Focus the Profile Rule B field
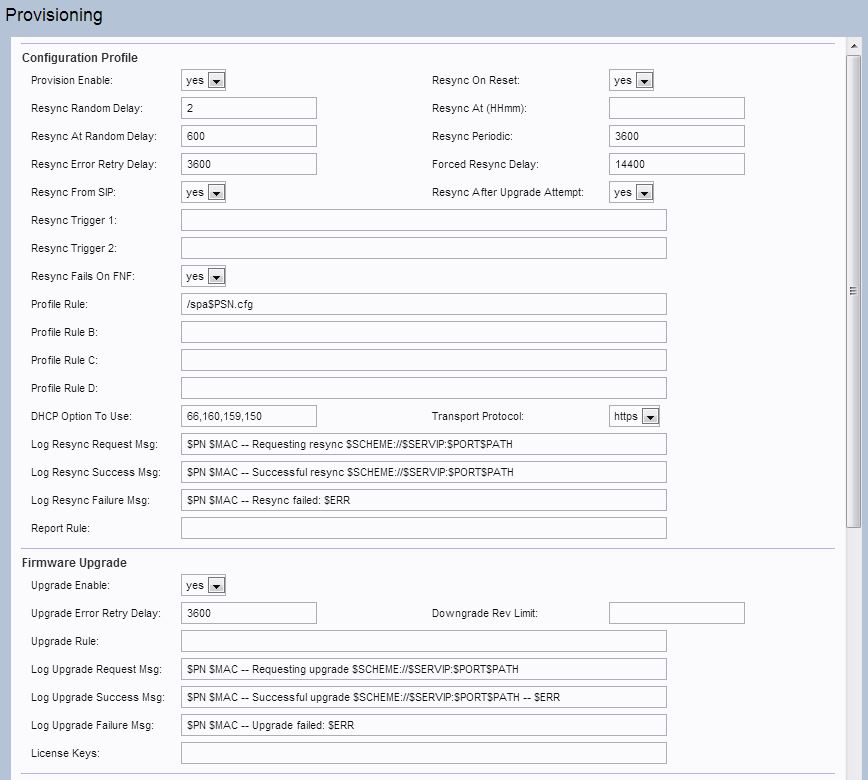The height and width of the screenshot is (780, 868). click(423, 332)
